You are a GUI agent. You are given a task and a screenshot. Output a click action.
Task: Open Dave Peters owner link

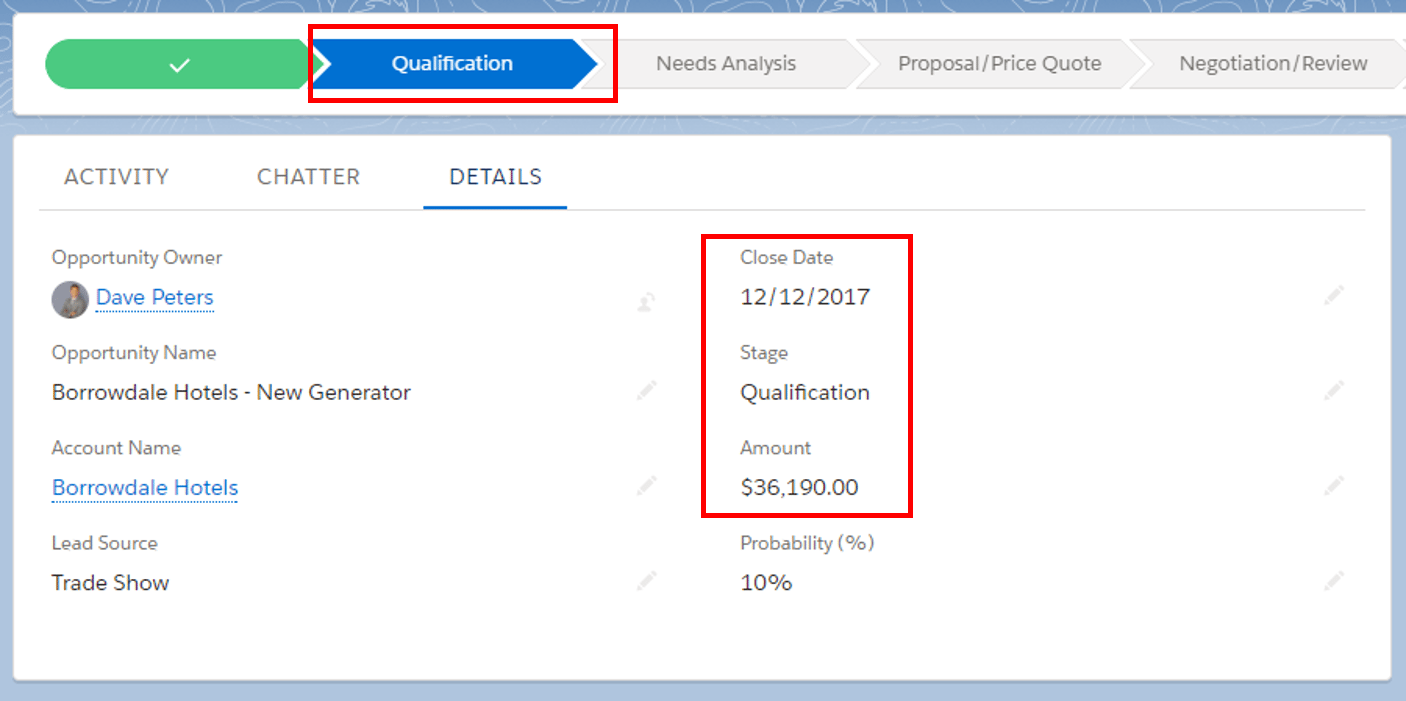pyautogui.click(x=155, y=298)
